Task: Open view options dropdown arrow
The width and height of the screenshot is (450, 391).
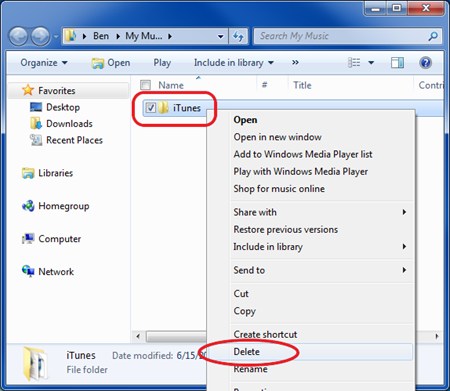Action: 371,63
